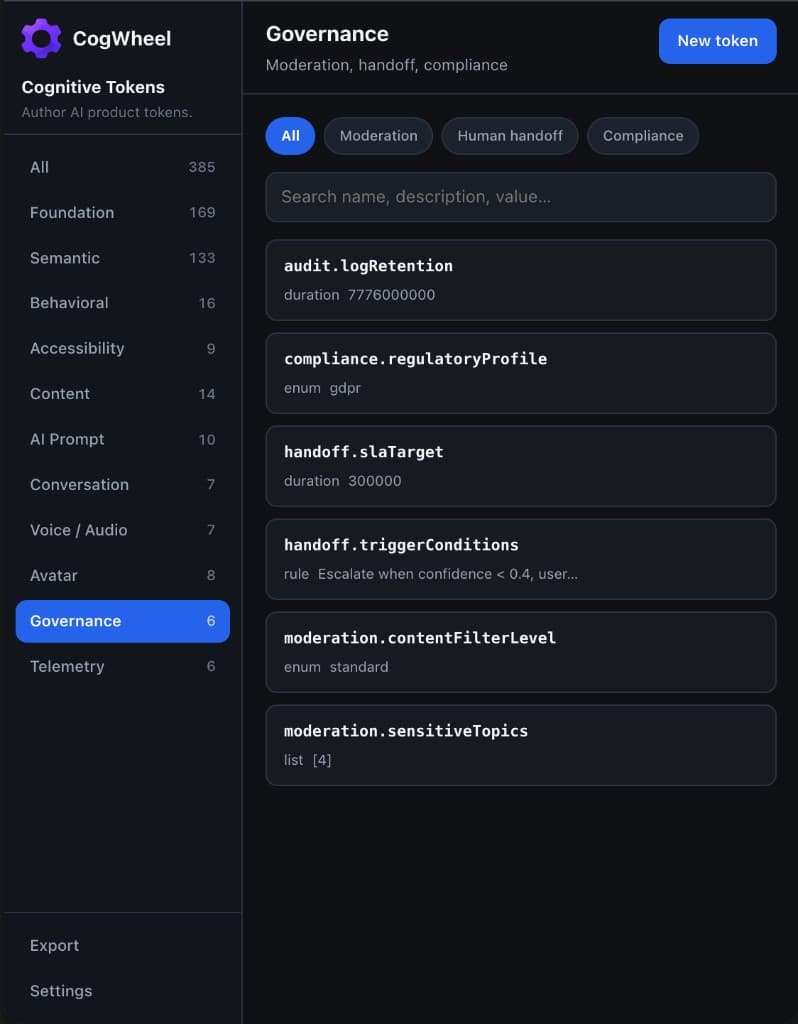The width and height of the screenshot is (798, 1024).
Task: Click the 133 count beside Semantic
Action: pos(202,258)
